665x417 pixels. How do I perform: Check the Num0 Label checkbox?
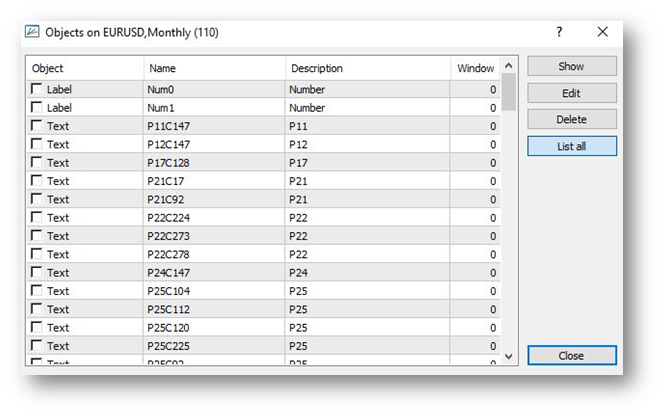(36, 89)
